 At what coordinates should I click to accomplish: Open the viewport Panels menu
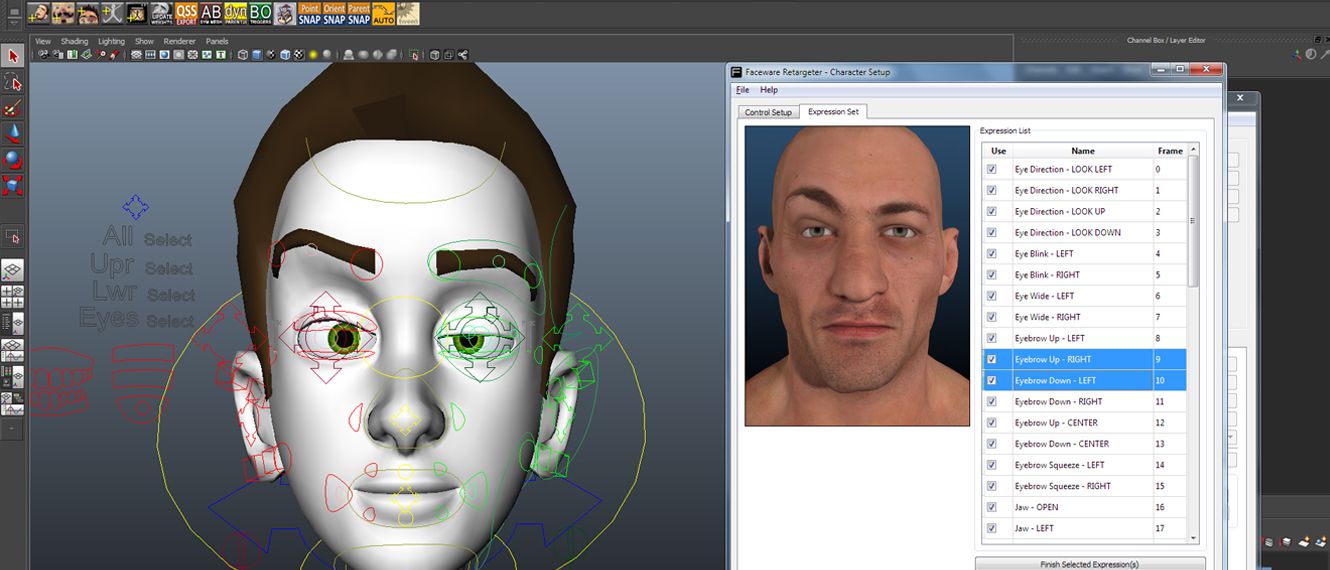coord(217,41)
